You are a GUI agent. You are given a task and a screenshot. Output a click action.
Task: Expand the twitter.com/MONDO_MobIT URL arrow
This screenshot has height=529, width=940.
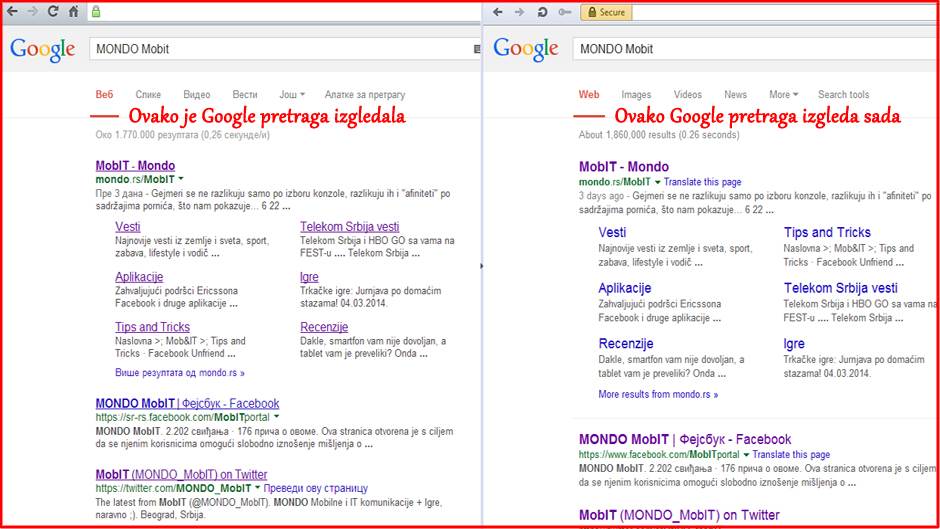[257, 488]
